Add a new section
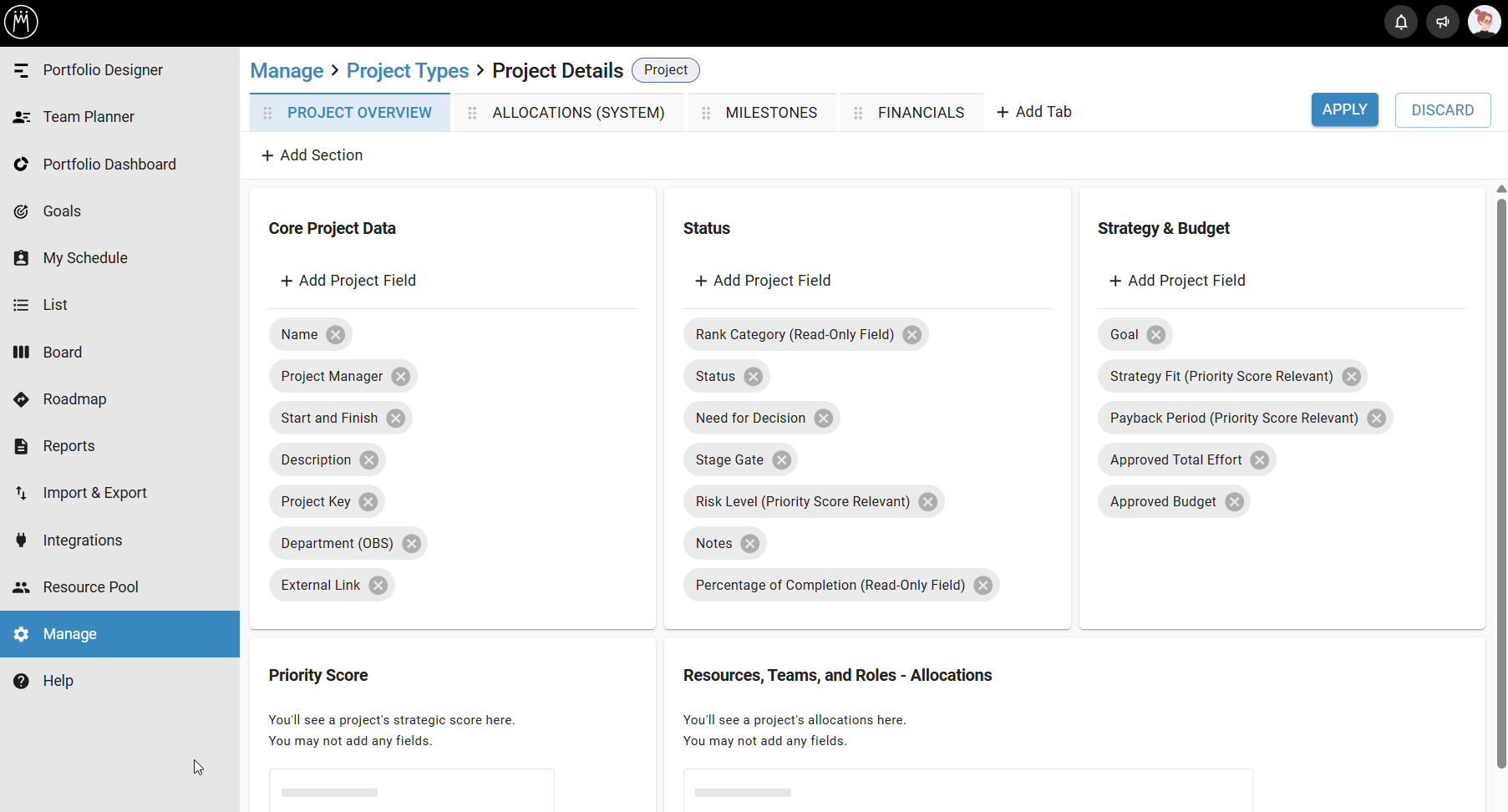The image size is (1508, 812). tap(312, 155)
